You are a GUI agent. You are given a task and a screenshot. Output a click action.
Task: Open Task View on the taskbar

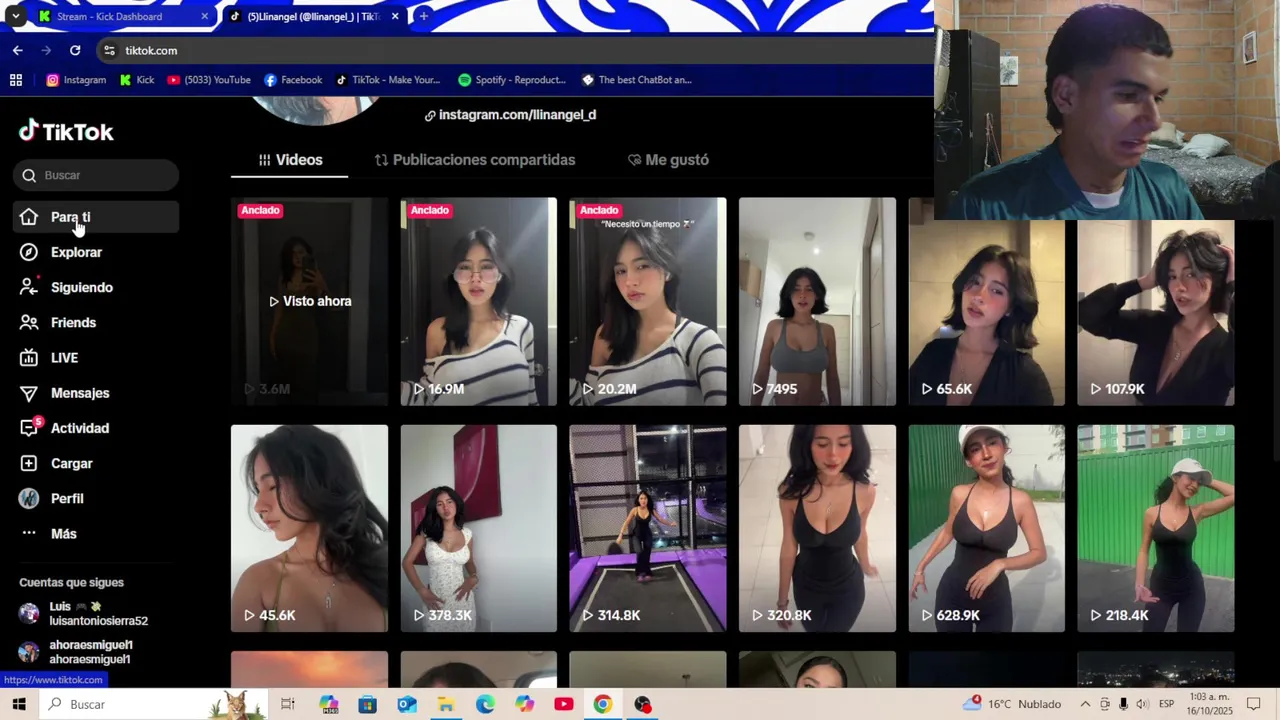pyautogui.click(x=288, y=704)
